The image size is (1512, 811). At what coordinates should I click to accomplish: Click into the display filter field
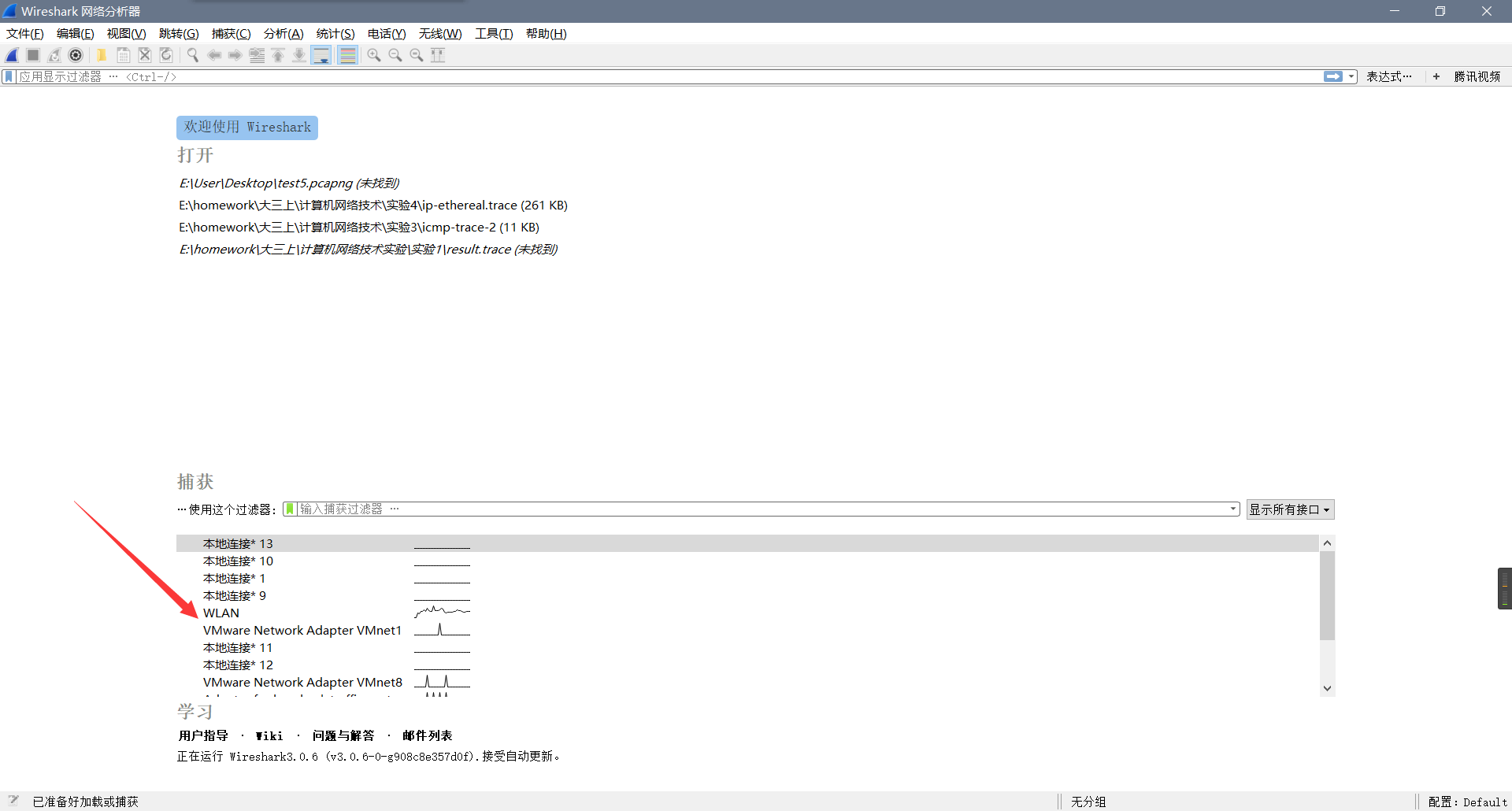click(669, 76)
